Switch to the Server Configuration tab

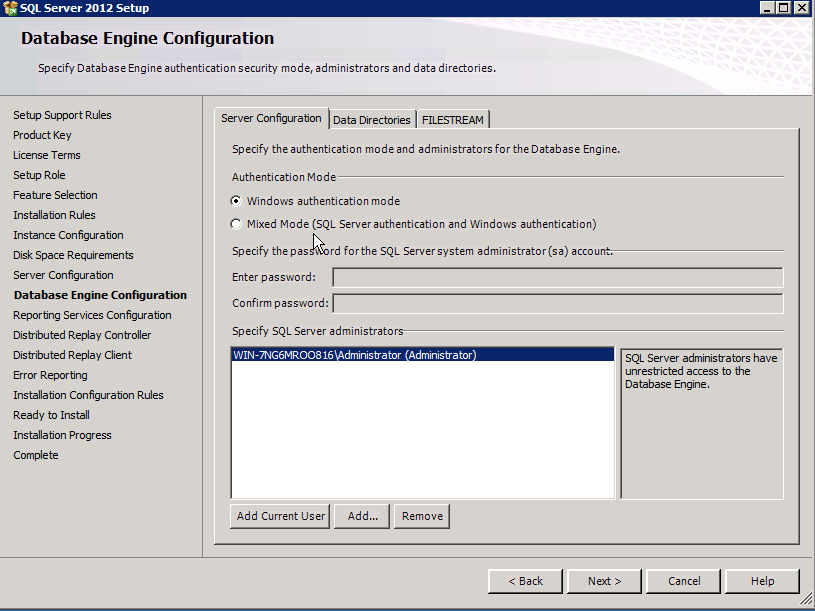271,118
